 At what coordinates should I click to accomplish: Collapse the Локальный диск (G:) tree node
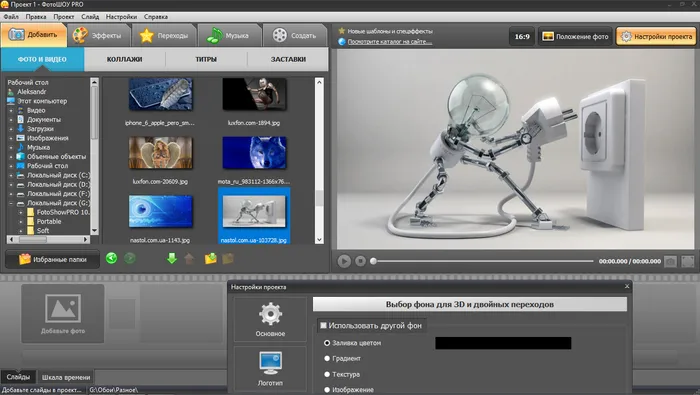pos(11,203)
